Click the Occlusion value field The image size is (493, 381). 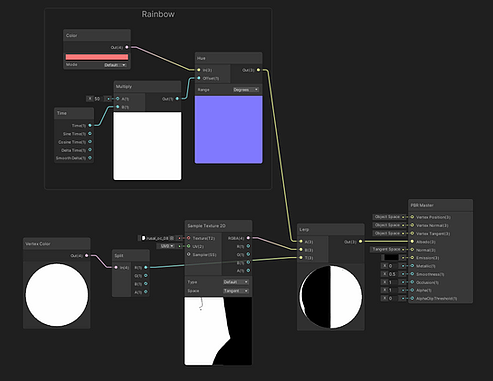[x=393, y=282]
